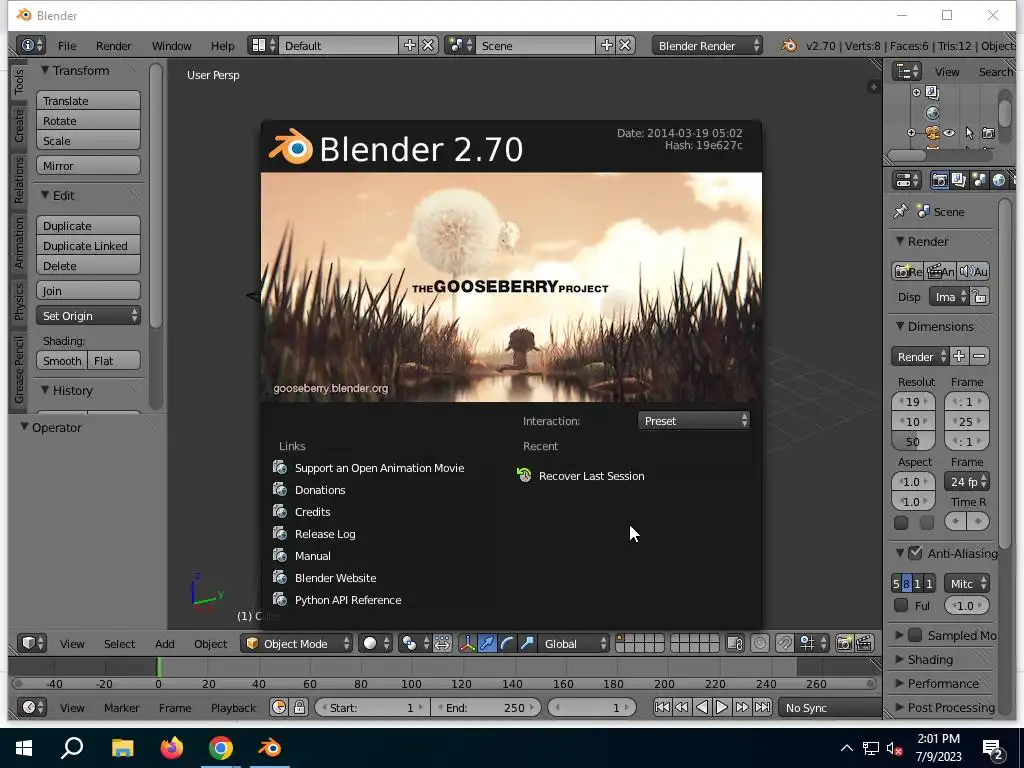Jump to previous keyframe
The height and width of the screenshot is (768, 1024).
pyautogui.click(x=681, y=707)
